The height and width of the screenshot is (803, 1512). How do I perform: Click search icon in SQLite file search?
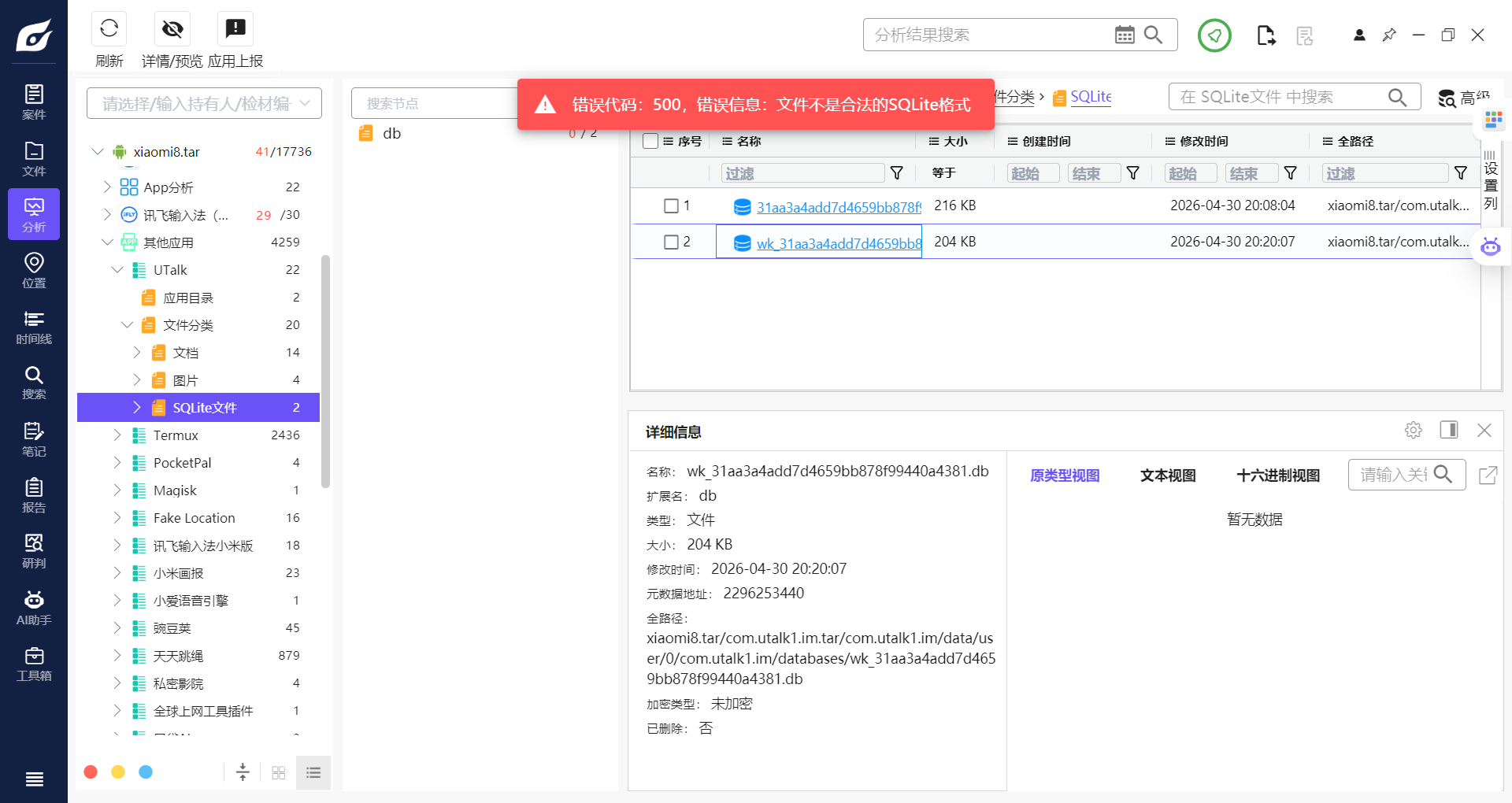coord(1397,97)
